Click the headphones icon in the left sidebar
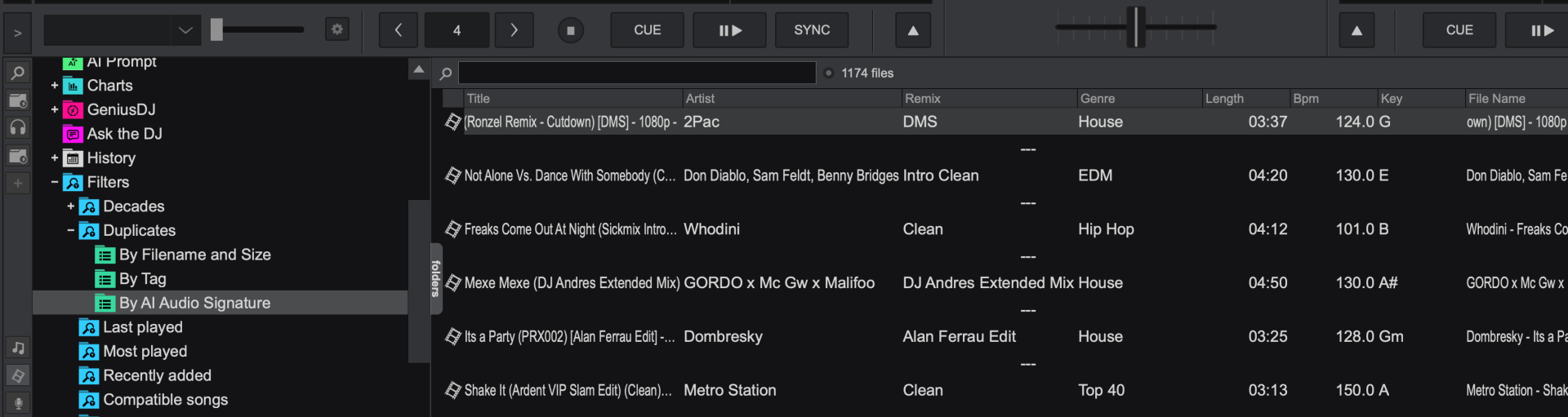Screen dimensions: 1568x417 click(x=17, y=128)
